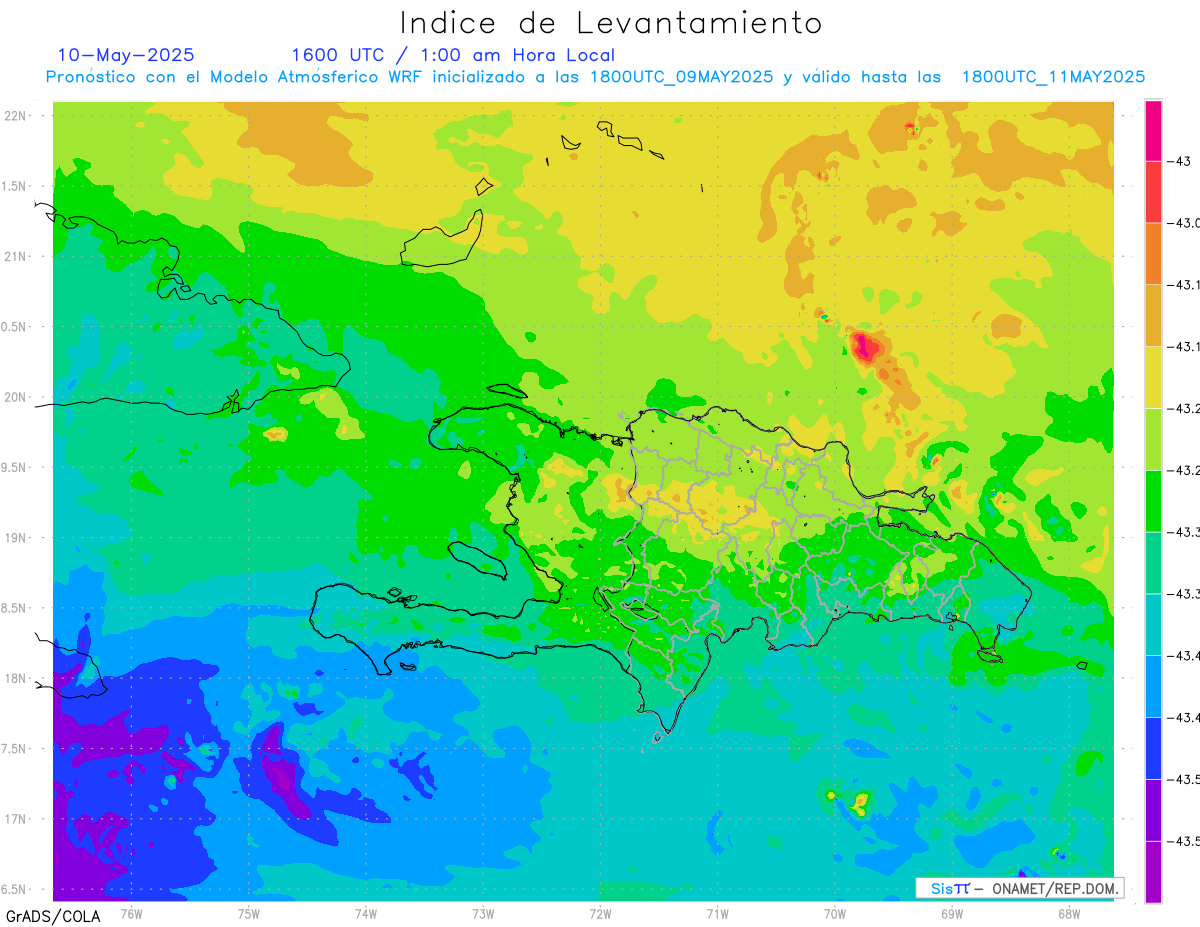Pick the dark blue legend color band
1200x927 pixels.
point(1153,748)
